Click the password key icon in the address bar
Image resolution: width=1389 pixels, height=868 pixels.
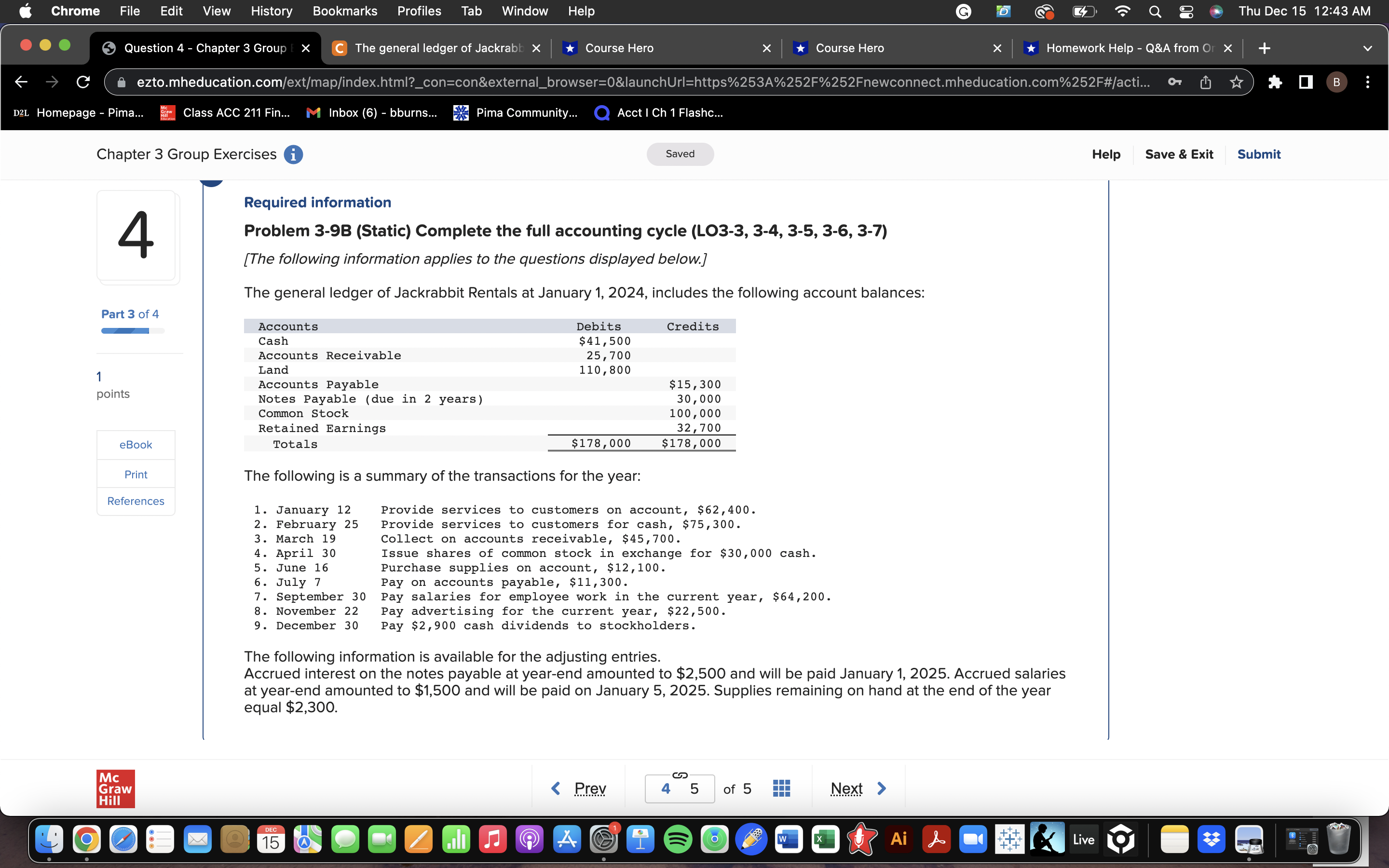(1174, 82)
